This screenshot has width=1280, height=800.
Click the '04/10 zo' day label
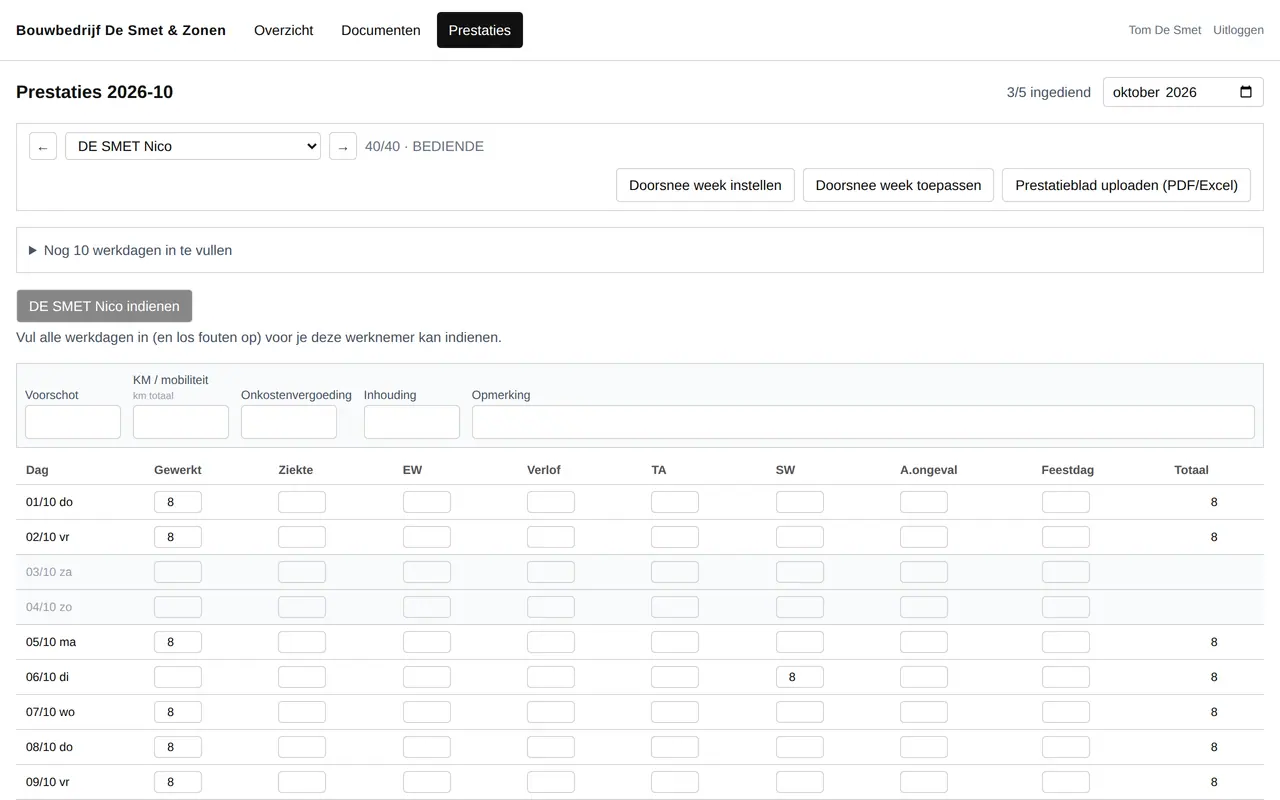pyautogui.click(x=49, y=607)
